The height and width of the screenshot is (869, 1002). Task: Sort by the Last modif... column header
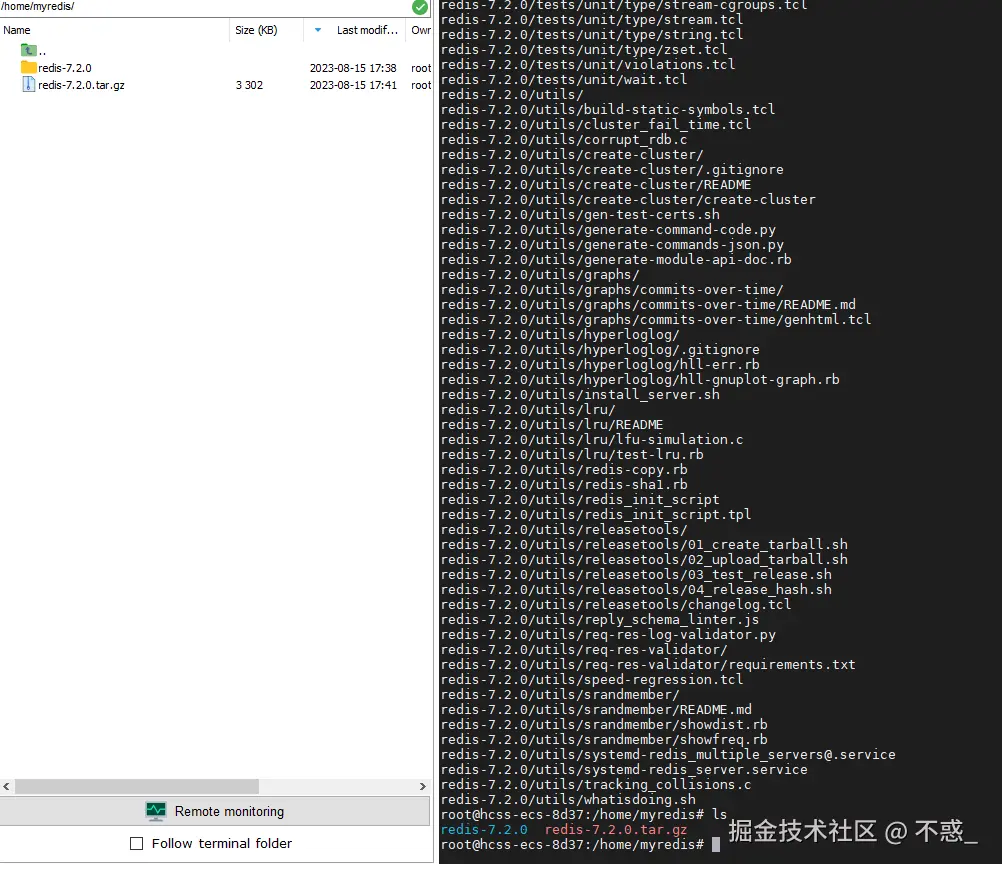click(x=367, y=30)
